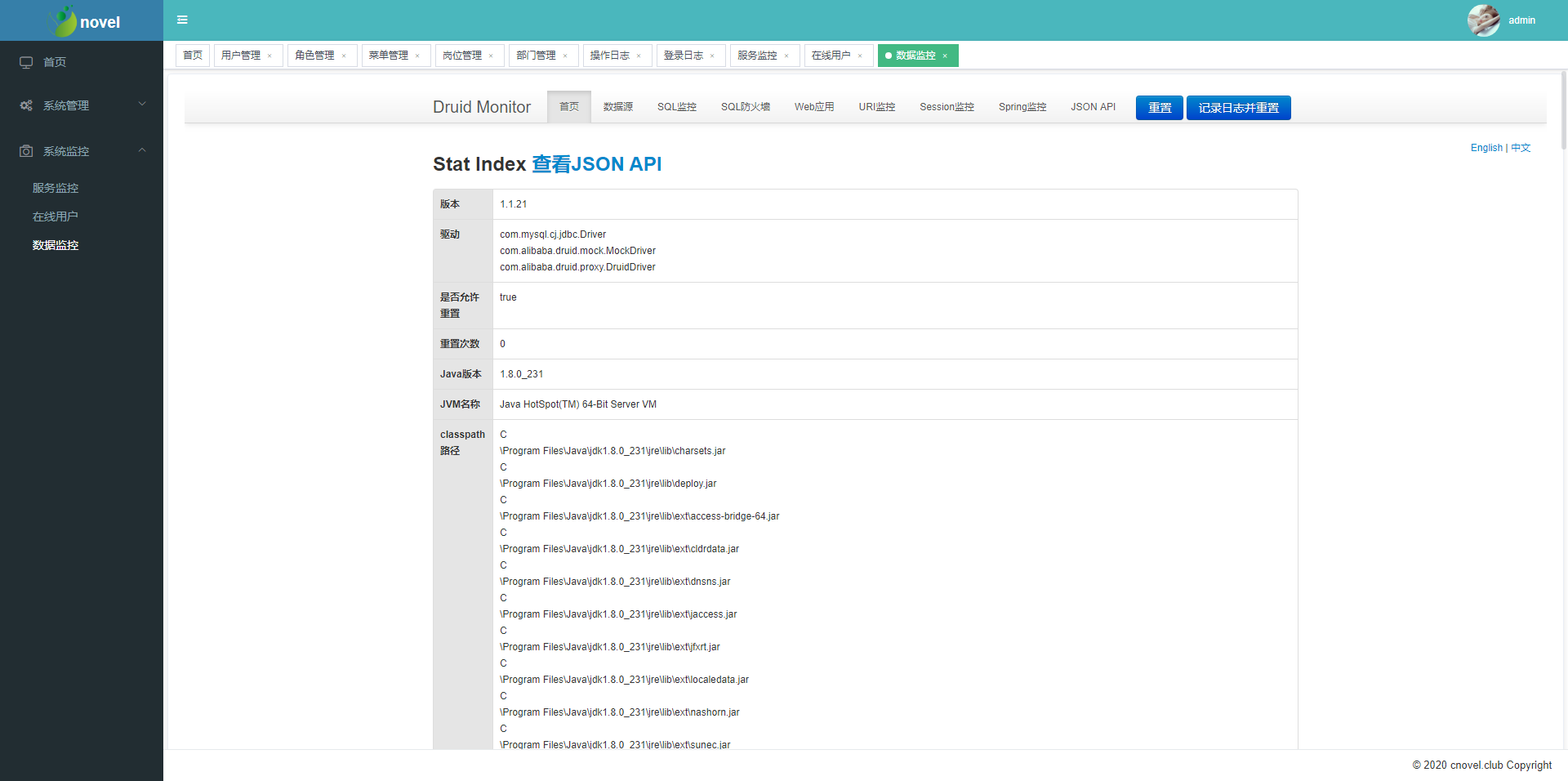Click the com.mysql.cj.jdbc.Driver driver entry
The image size is (1568, 781).
[553, 234]
